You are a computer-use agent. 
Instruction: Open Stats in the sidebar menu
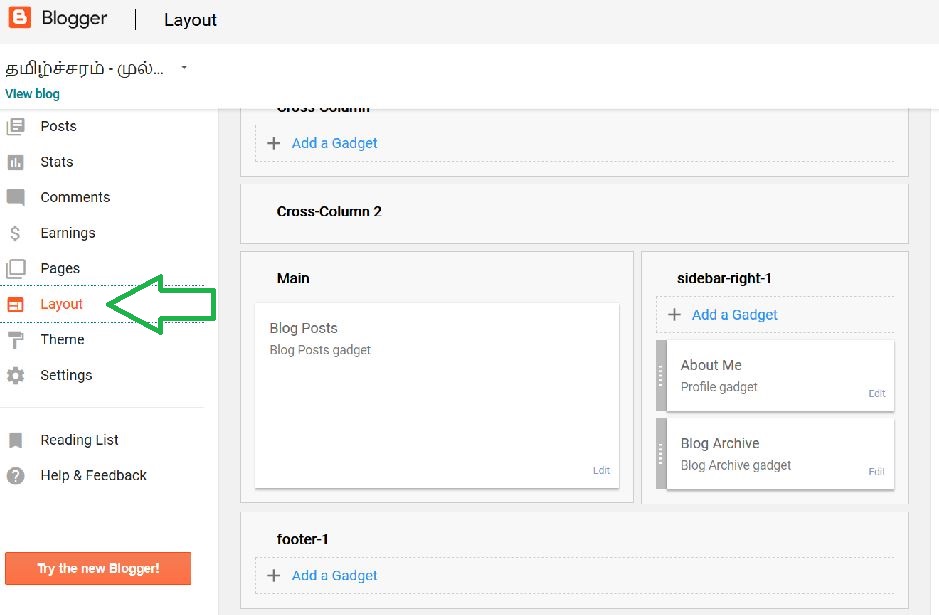(x=57, y=162)
